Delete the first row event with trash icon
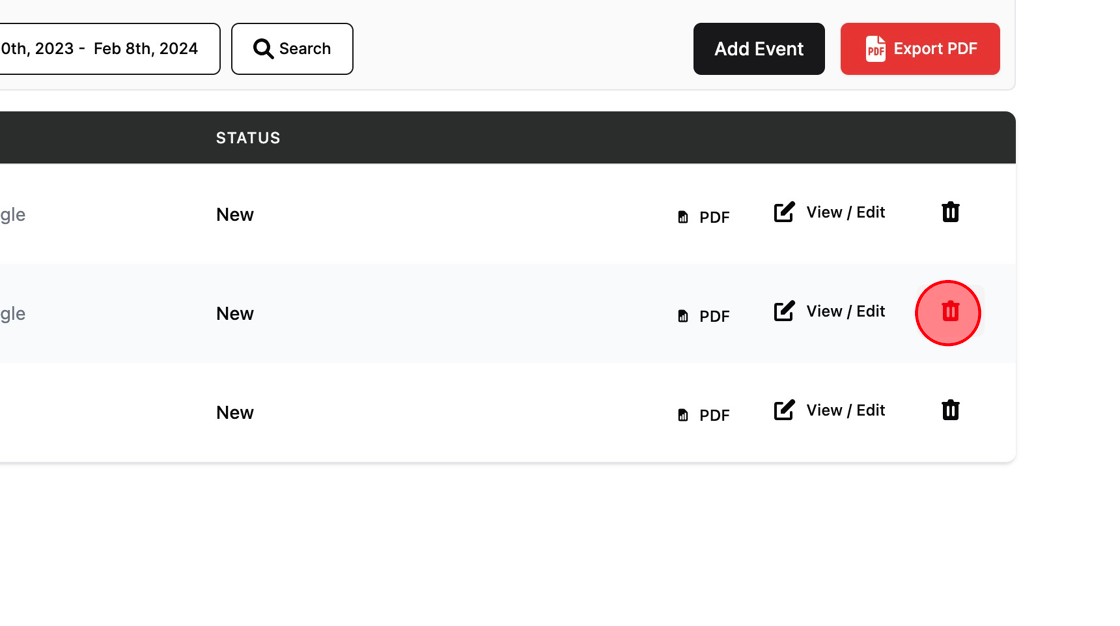This screenshot has height=626, width=1120. [x=950, y=212]
